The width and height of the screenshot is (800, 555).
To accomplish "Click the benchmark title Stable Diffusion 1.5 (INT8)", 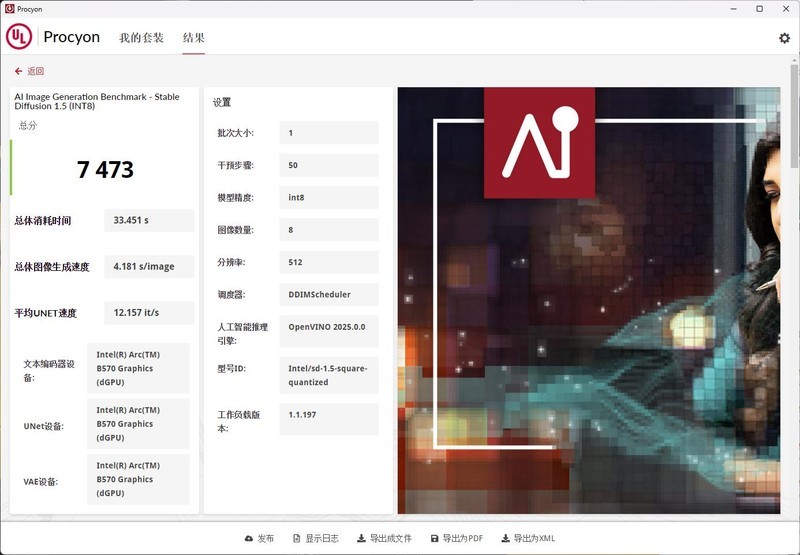I will pyautogui.click(x=97, y=101).
